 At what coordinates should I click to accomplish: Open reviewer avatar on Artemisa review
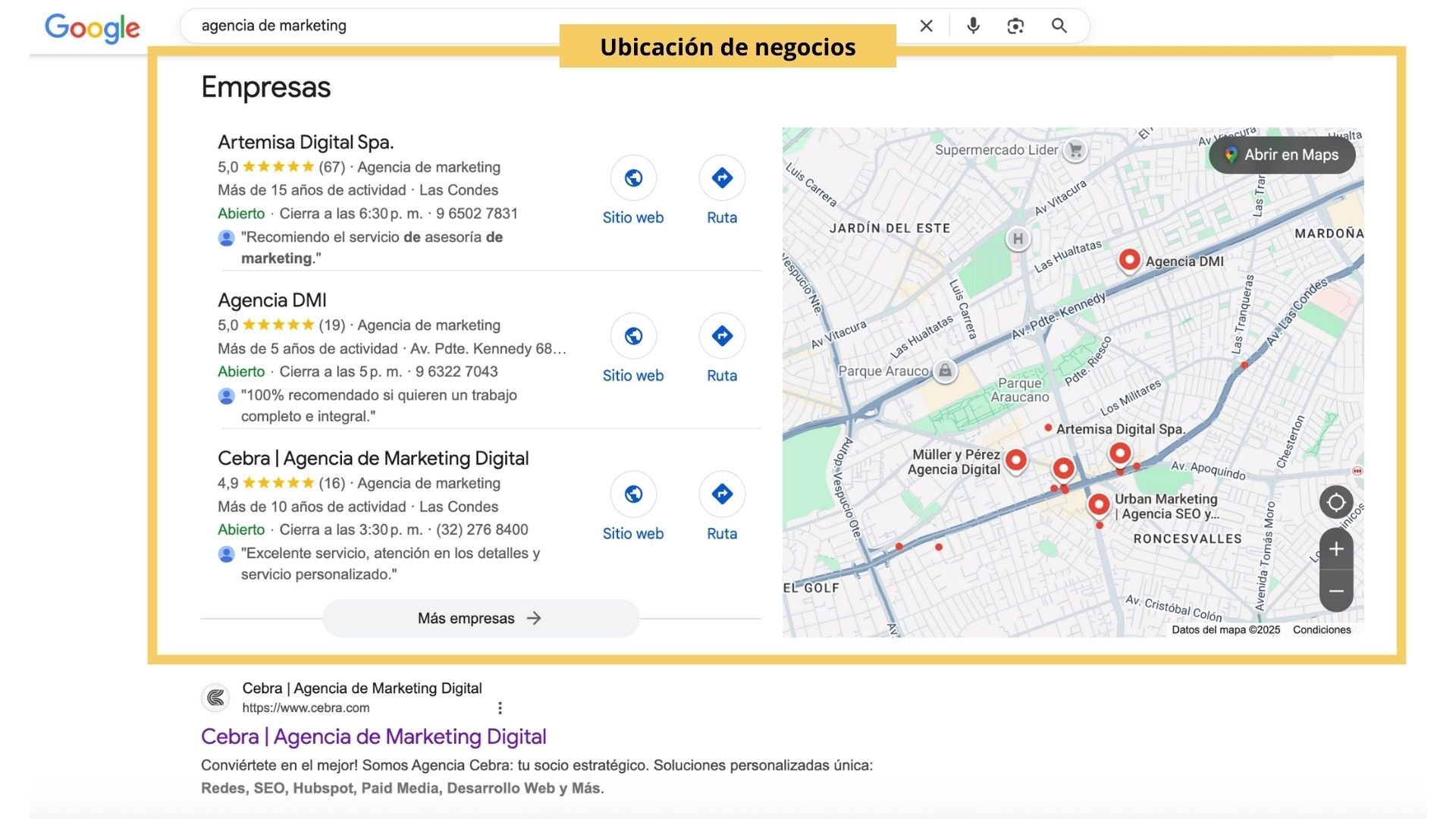[226, 238]
